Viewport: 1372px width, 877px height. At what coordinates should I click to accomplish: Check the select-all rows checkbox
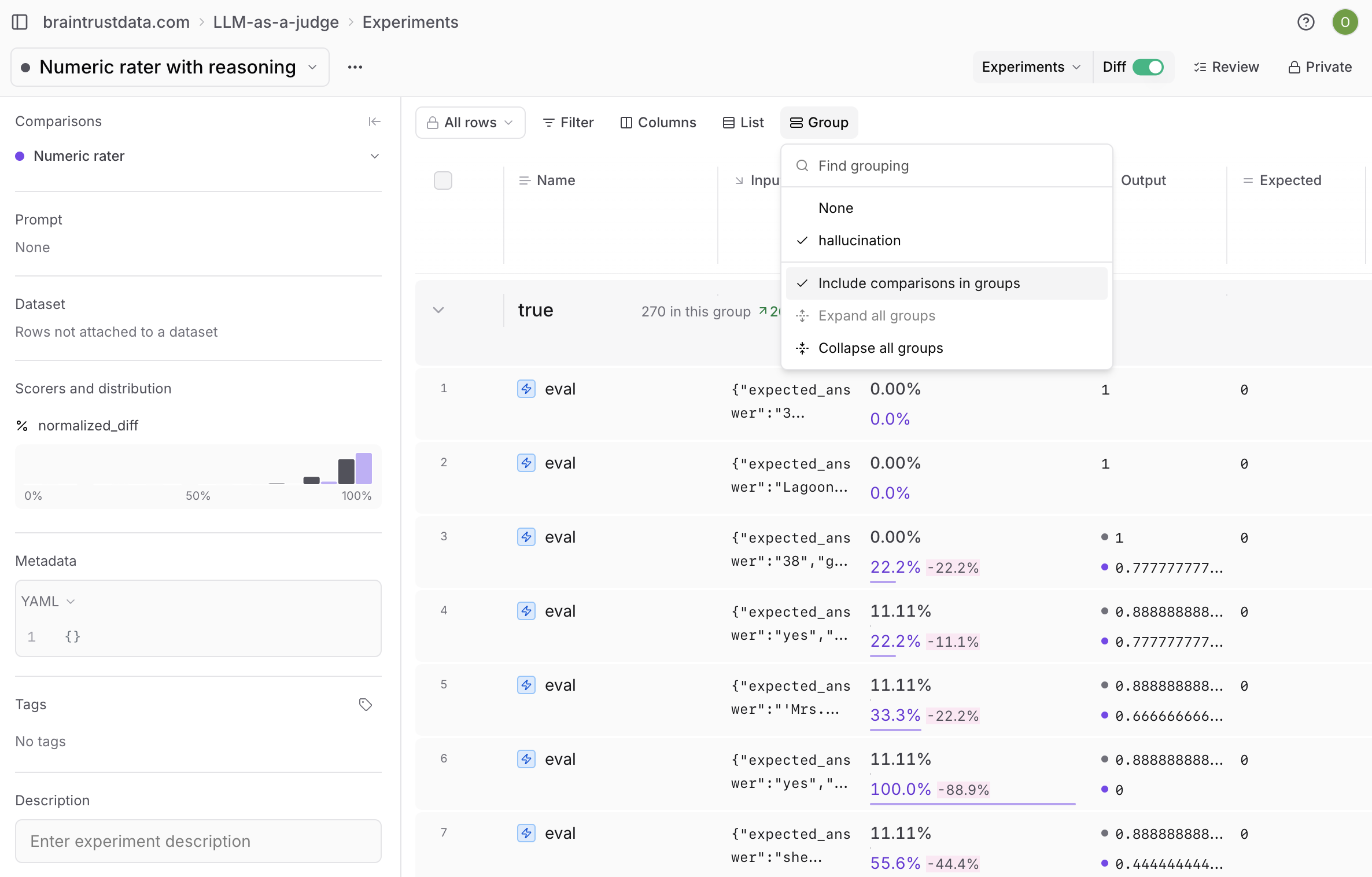pyautogui.click(x=442, y=180)
